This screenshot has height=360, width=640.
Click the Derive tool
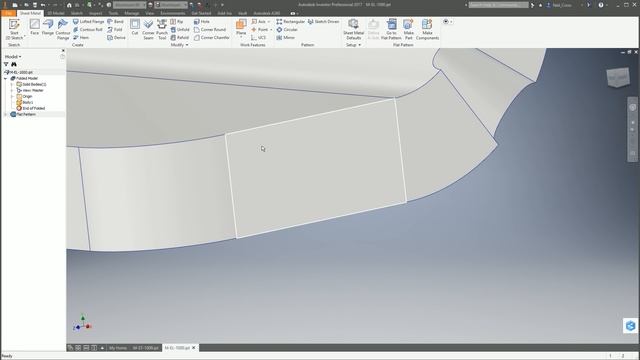tap(116, 38)
